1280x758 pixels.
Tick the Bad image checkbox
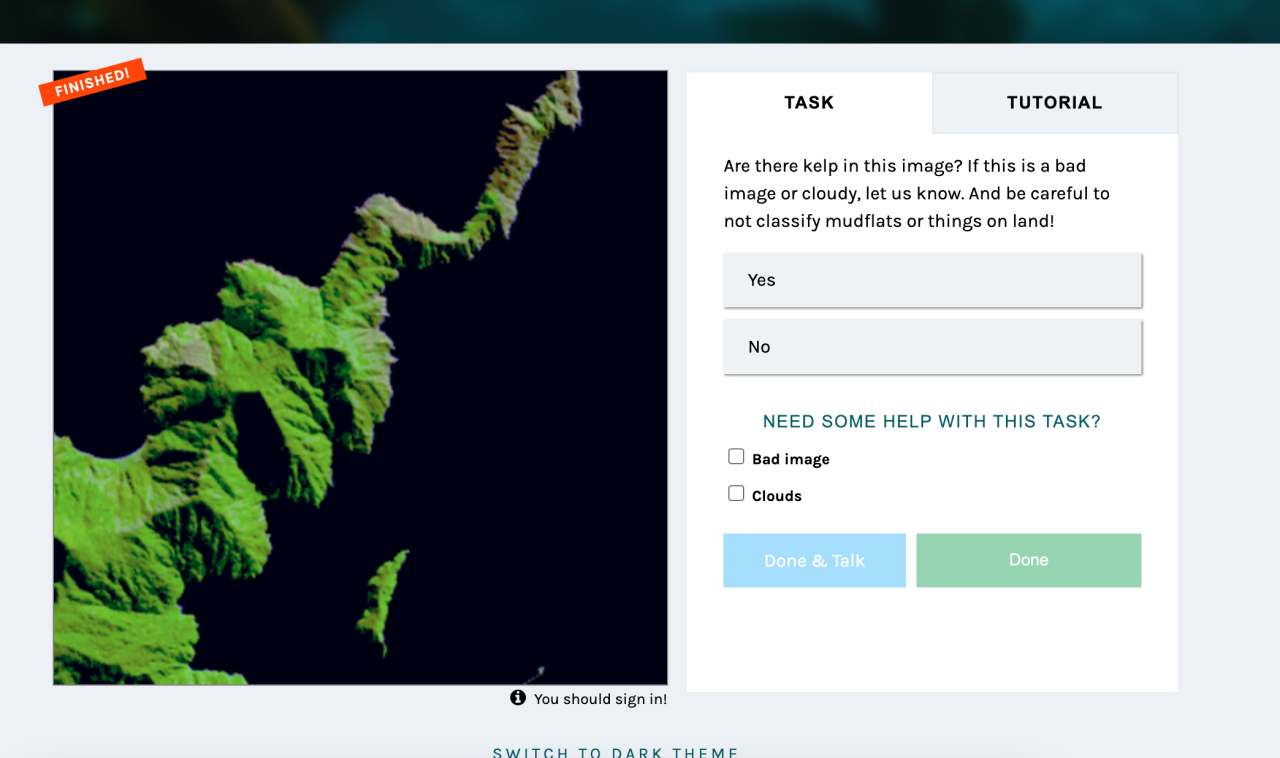click(736, 457)
